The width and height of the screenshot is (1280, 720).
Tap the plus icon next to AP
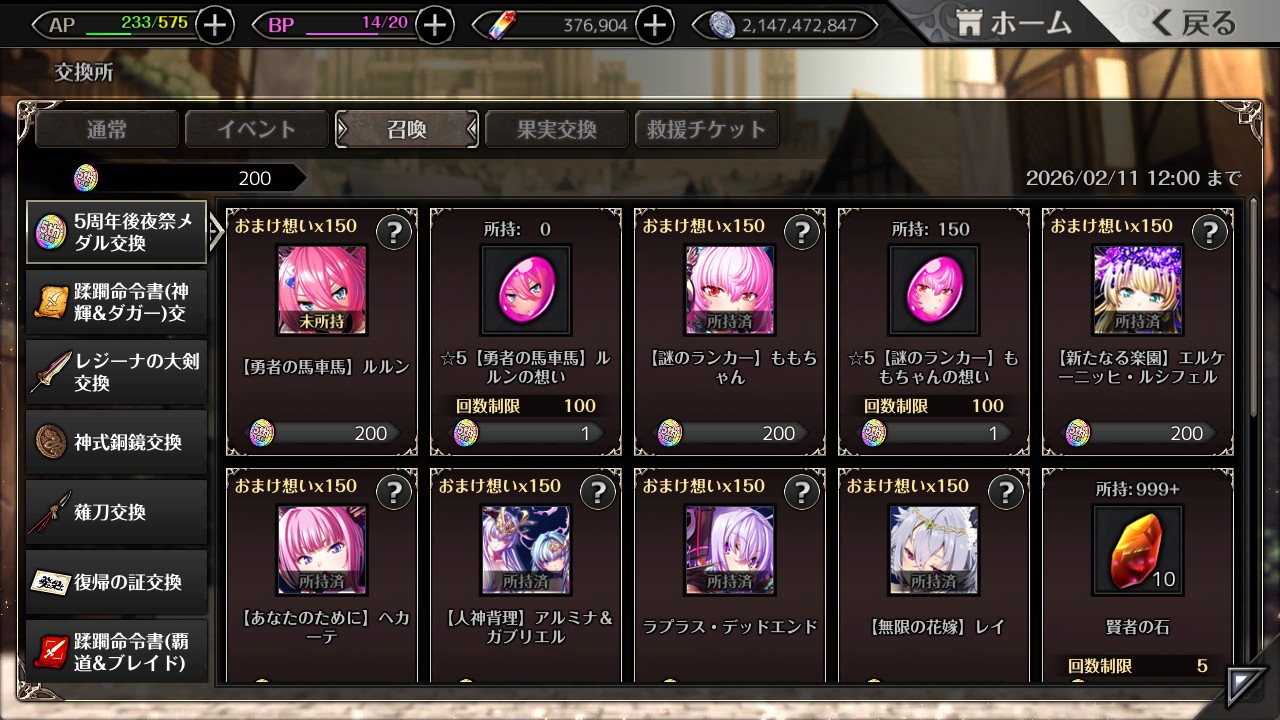click(215, 25)
